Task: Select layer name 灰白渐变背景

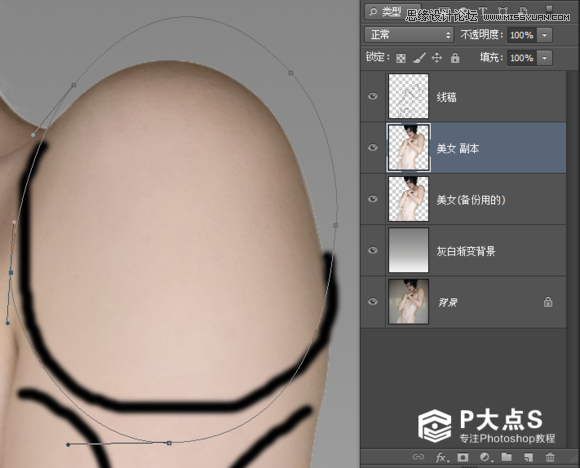Action: tap(466, 251)
